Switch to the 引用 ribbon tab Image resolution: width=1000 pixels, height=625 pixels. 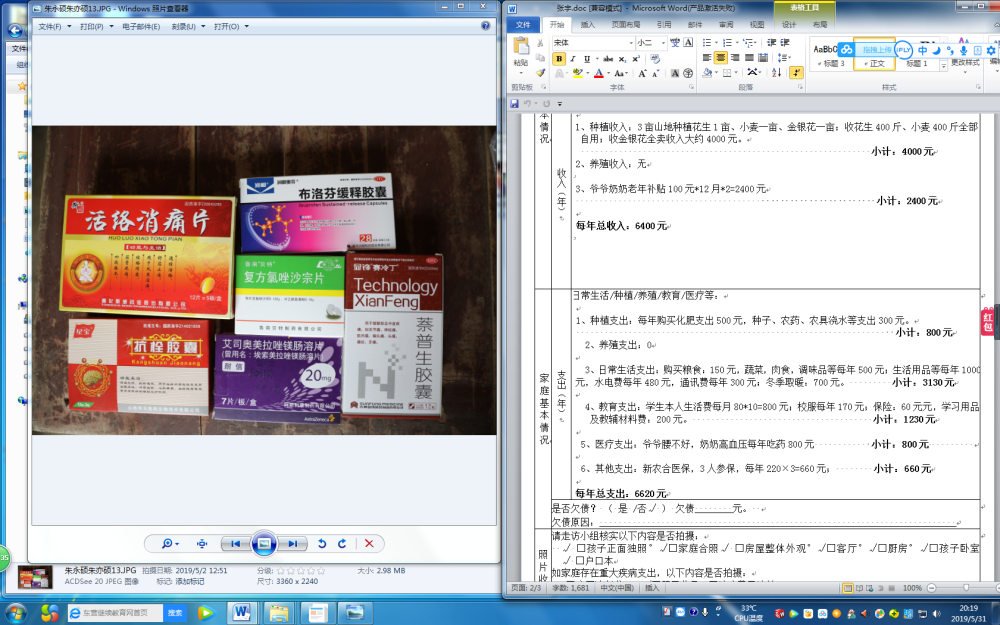click(x=664, y=24)
